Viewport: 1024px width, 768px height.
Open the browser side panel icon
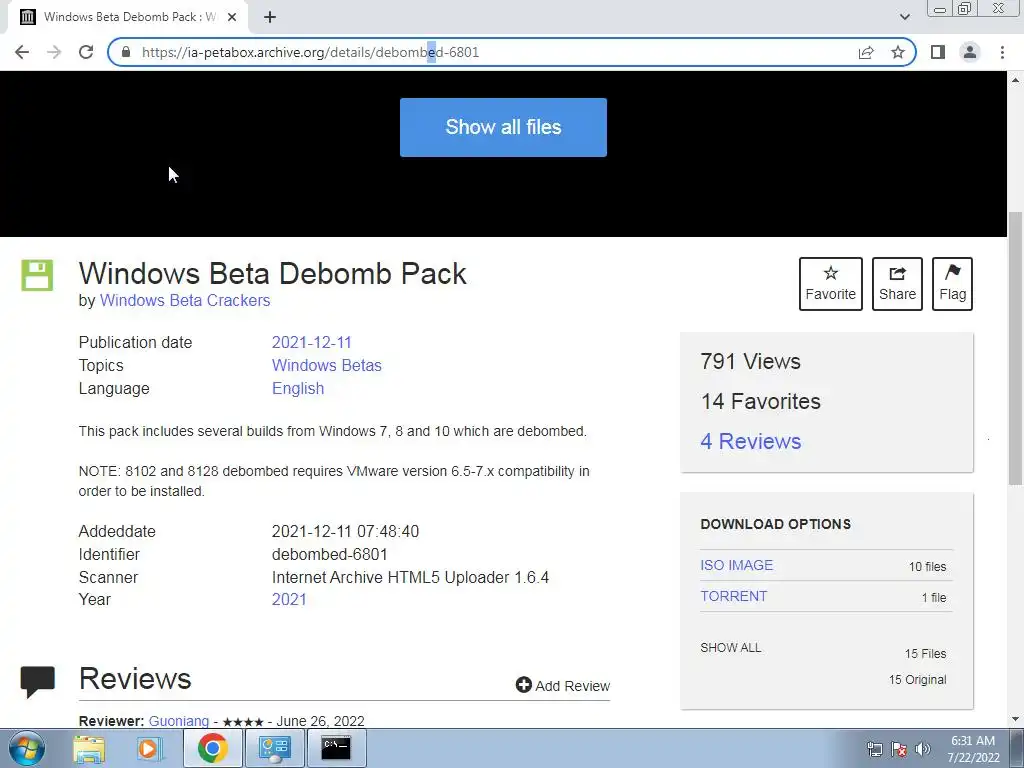click(938, 52)
